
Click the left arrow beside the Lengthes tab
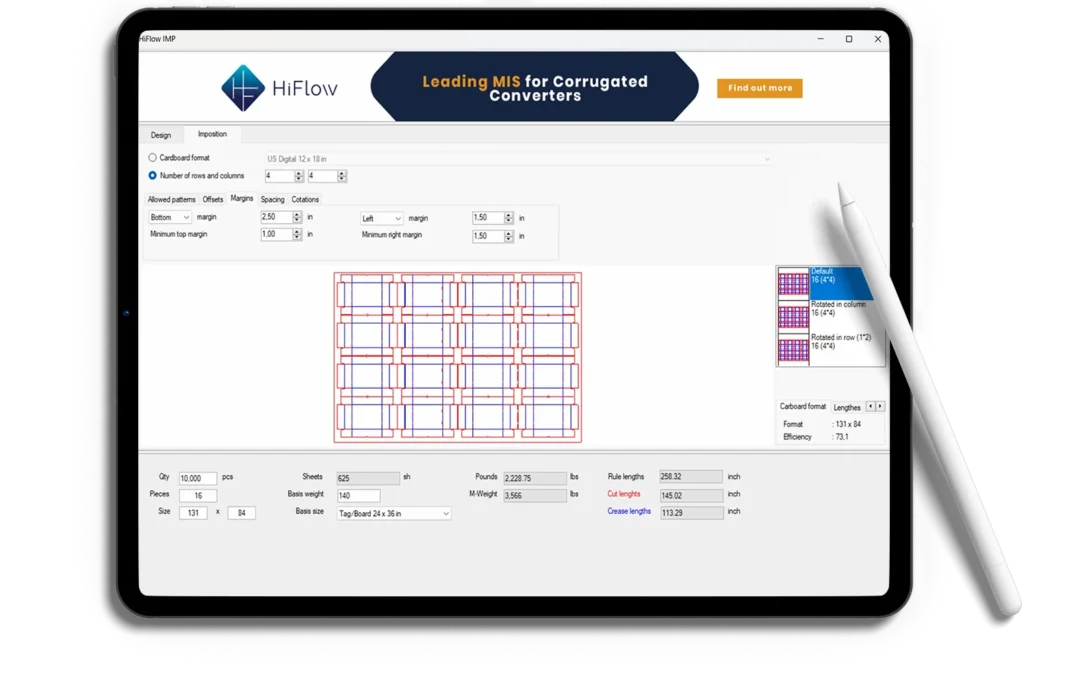coord(870,406)
